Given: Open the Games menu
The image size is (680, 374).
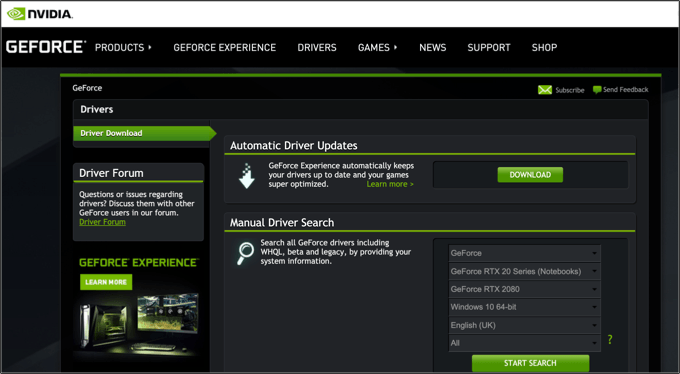Looking at the screenshot, I should pyautogui.click(x=377, y=47).
